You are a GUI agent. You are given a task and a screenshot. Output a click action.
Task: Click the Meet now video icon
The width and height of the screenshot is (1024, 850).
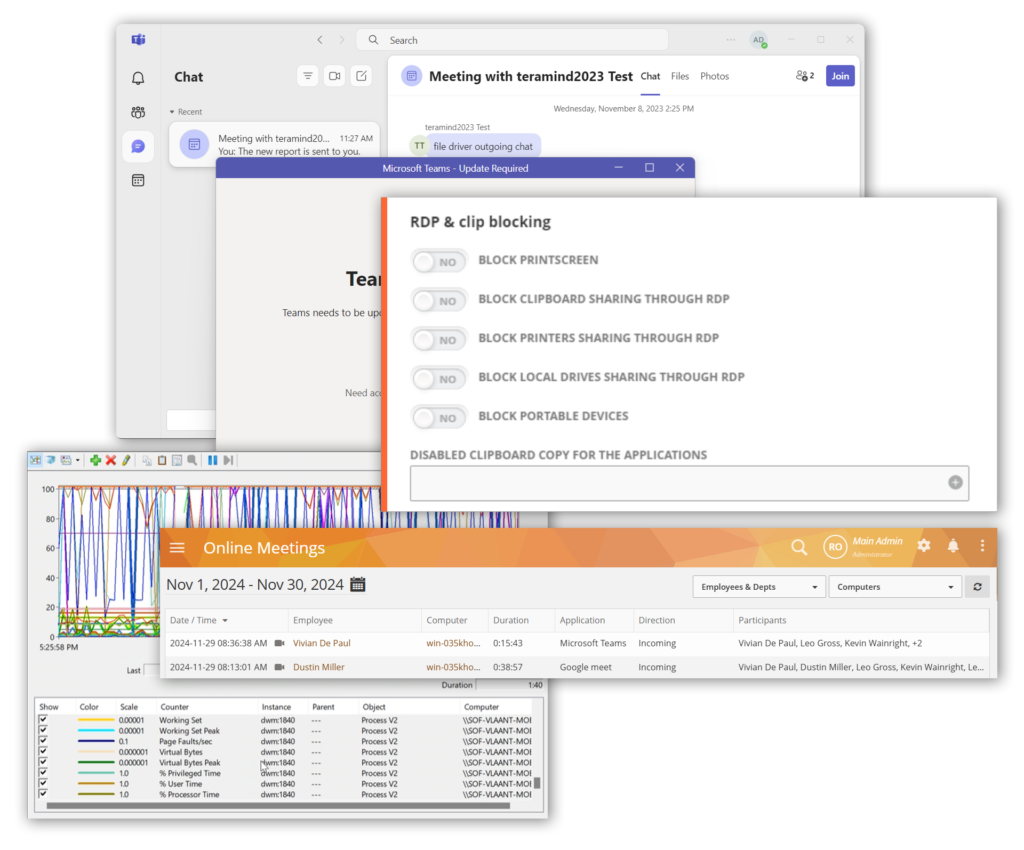coord(334,76)
